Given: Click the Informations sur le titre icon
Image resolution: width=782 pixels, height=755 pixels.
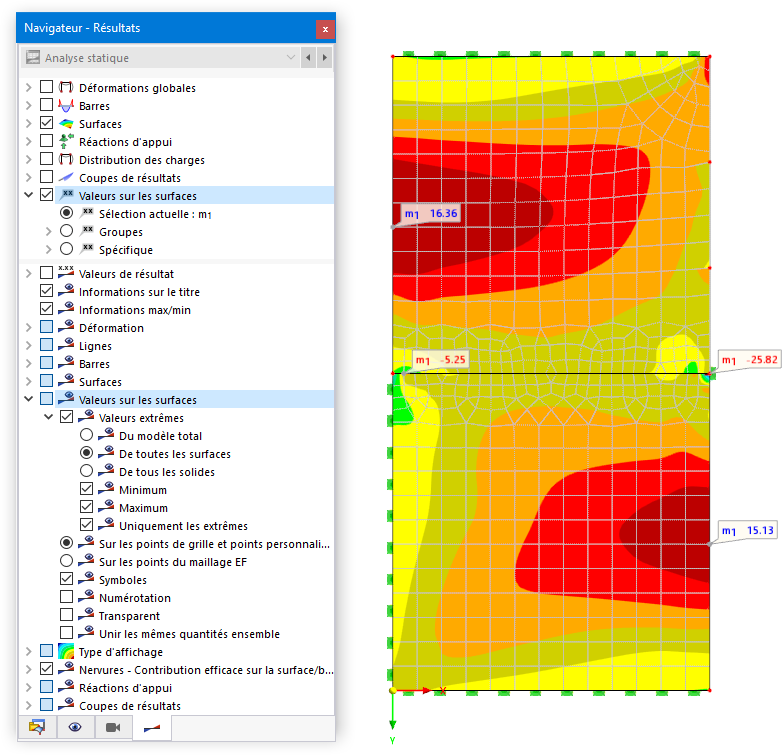Looking at the screenshot, I should [x=66, y=291].
